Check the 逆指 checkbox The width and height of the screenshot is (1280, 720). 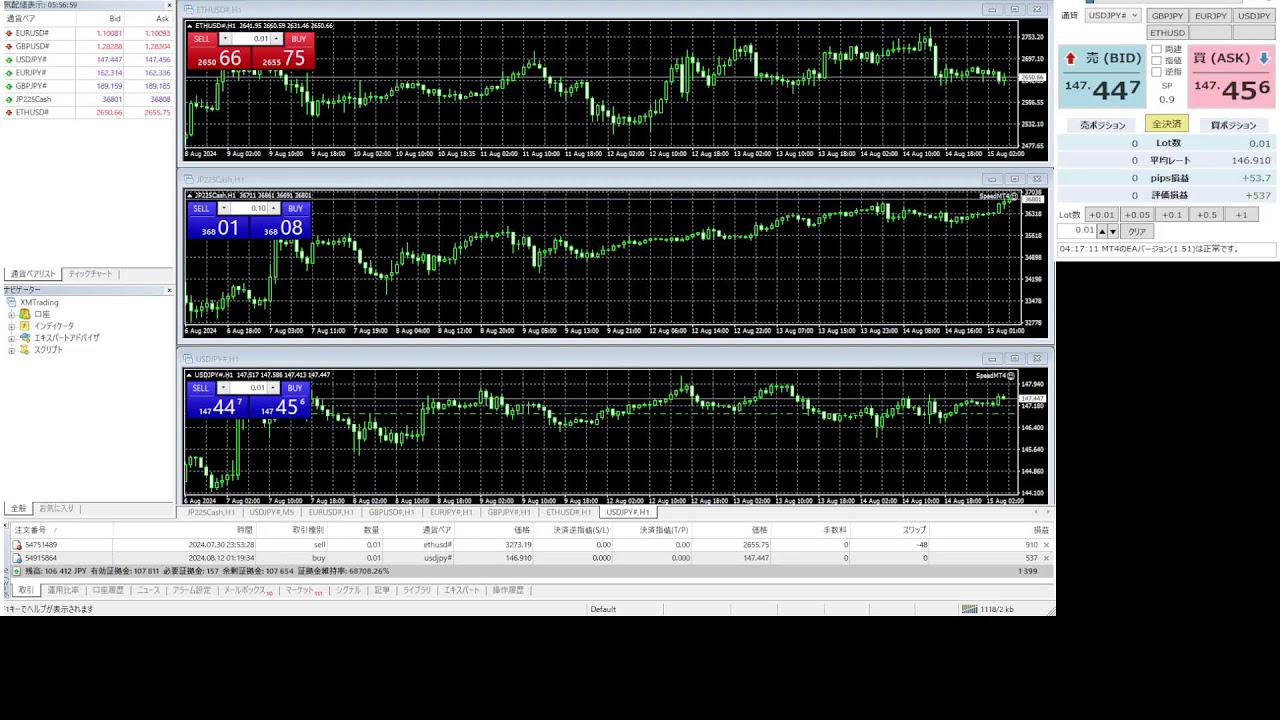[x=1156, y=72]
